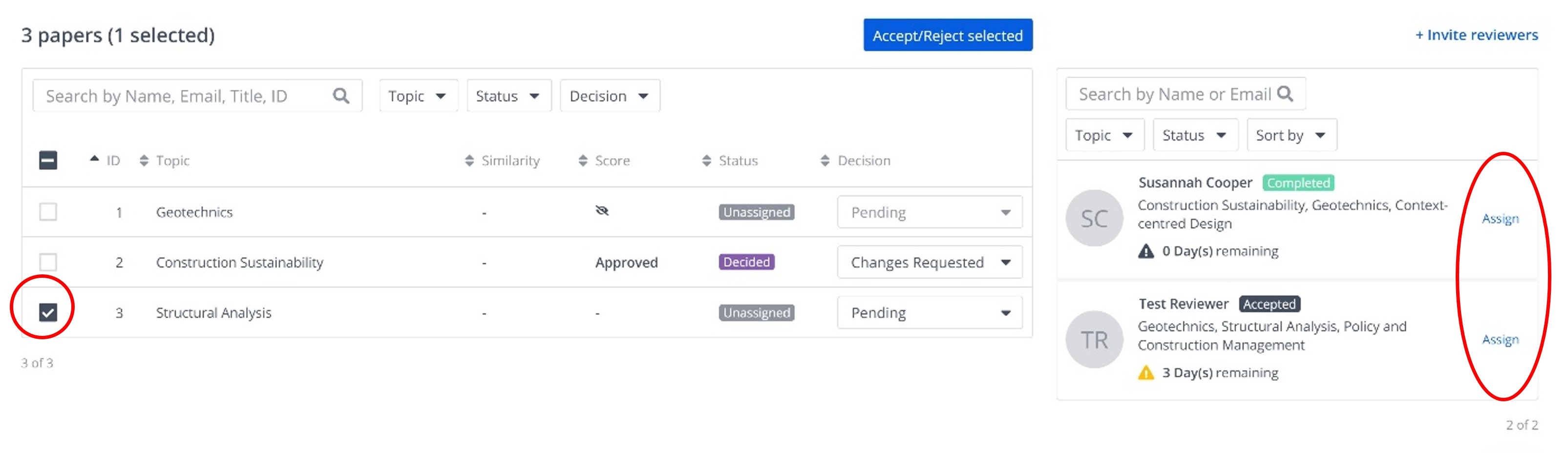
Task: Click the Unassigned badge for Structural Analysis
Action: tap(757, 313)
